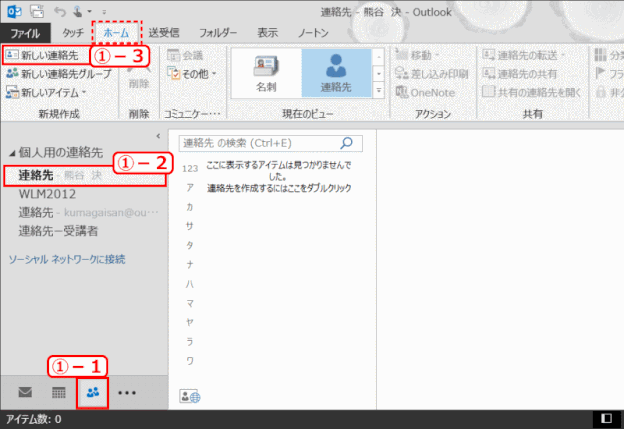Click 差し込み印刷 mail merge
The width and height of the screenshot is (624, 429).
pyautogui.click(x=432, y=74)
